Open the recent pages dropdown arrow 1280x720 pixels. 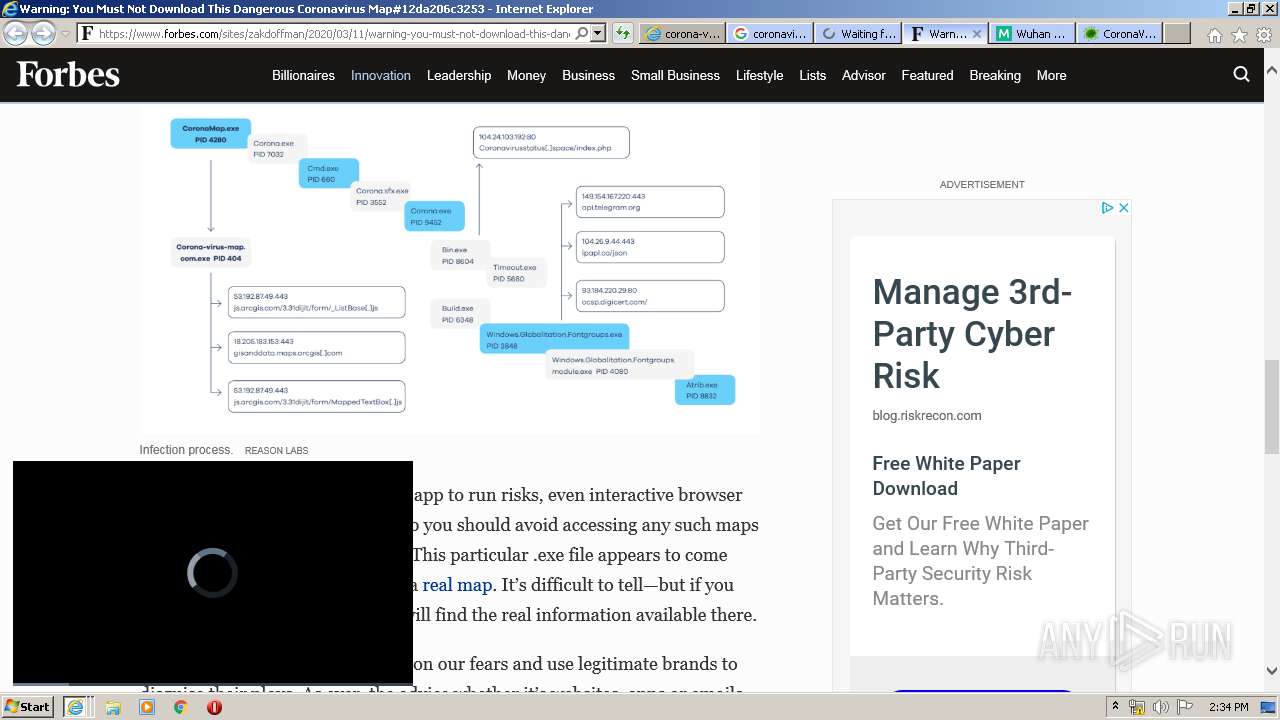coord(66,34)
